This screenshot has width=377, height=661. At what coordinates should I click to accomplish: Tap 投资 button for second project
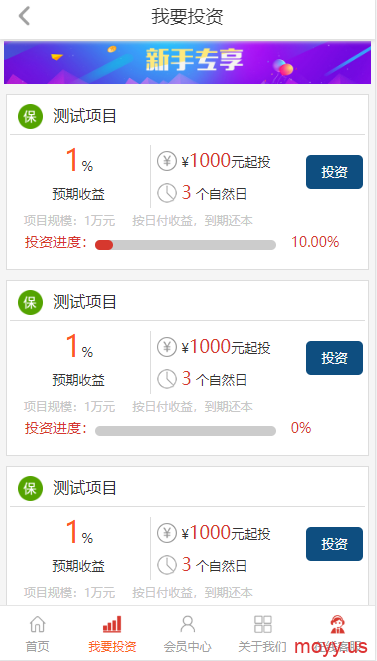[x=334, y=358]
